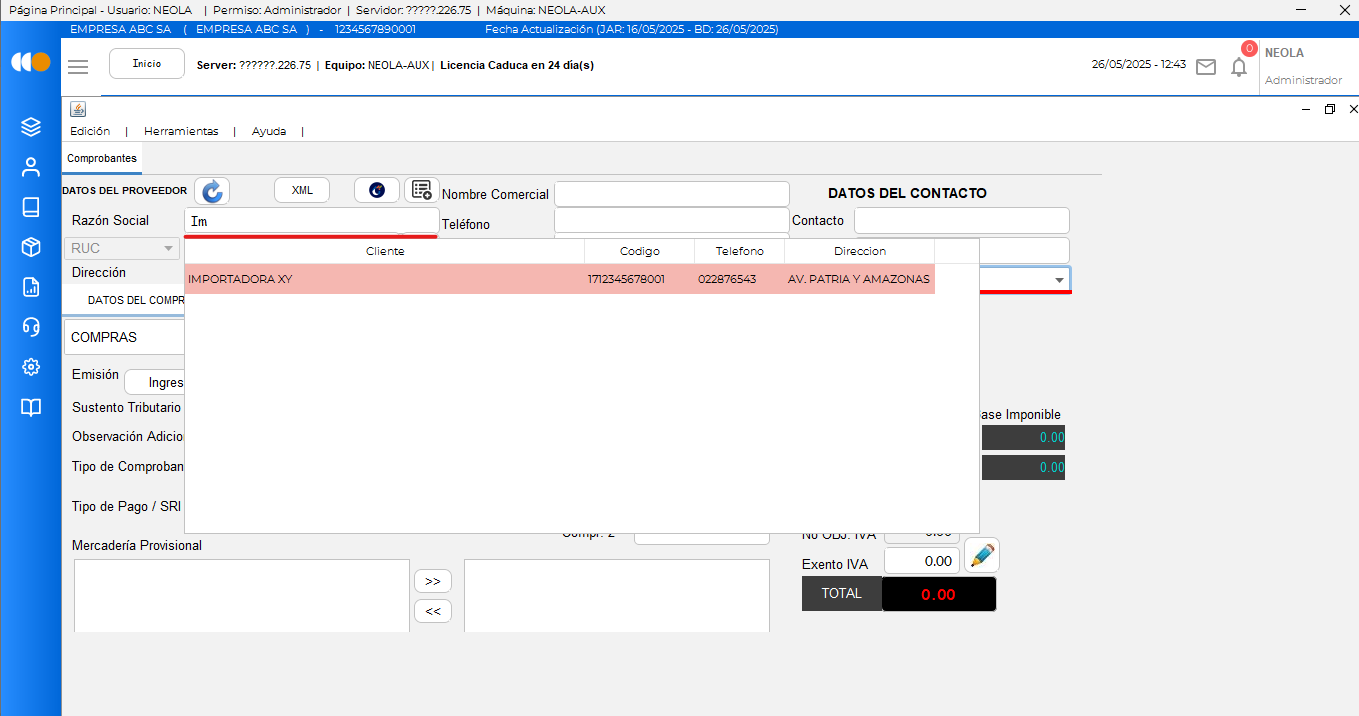Viewport: 1359px width, 716px height.
Task: Click the pencil edit icon near Exento IVA
Action: 982,555
